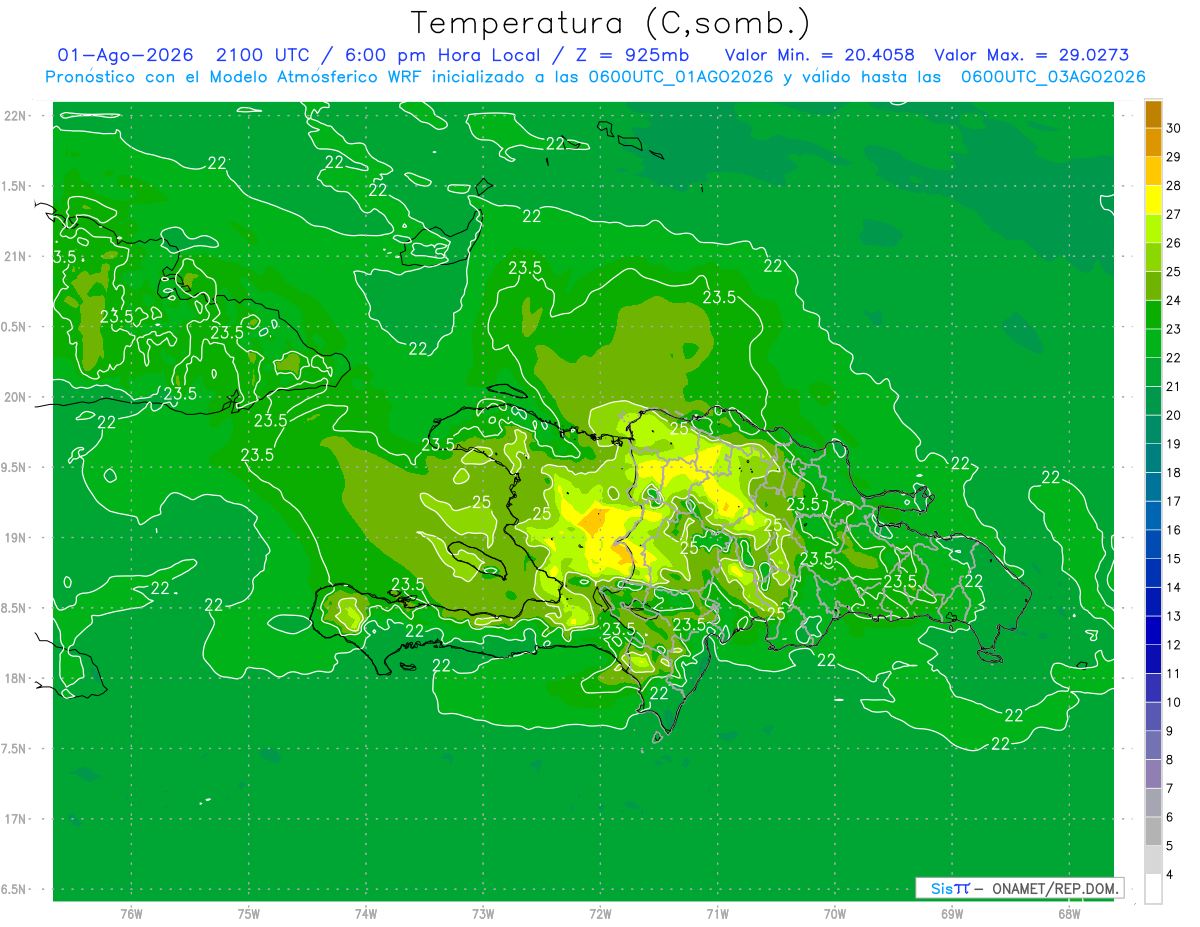The width and height of the screenshot is (1200, 927).
Task: Click the color legend value '30'
Action: (x=1174, y=128)
